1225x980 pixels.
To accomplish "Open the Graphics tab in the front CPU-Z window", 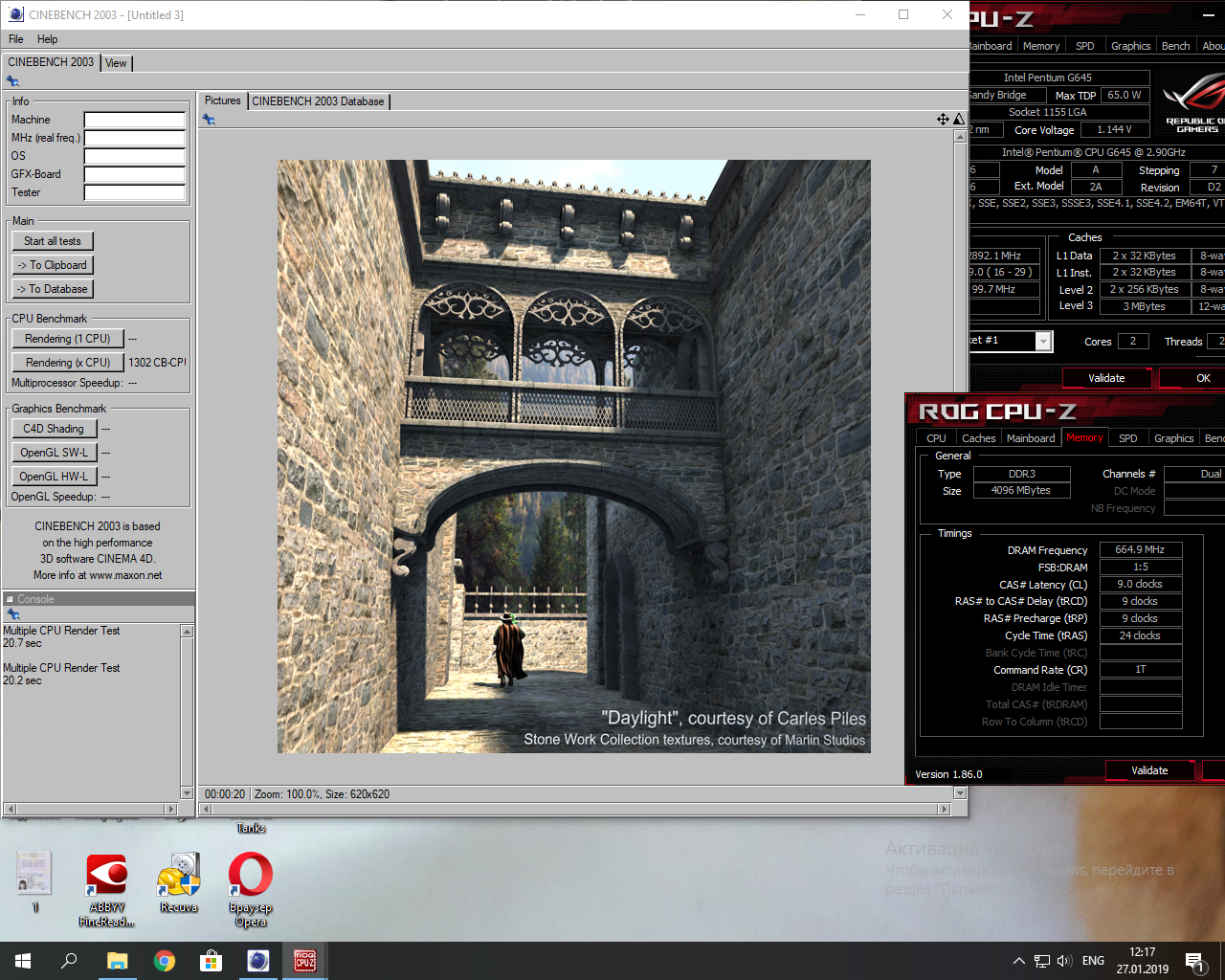I will (x=1173, y=438).
